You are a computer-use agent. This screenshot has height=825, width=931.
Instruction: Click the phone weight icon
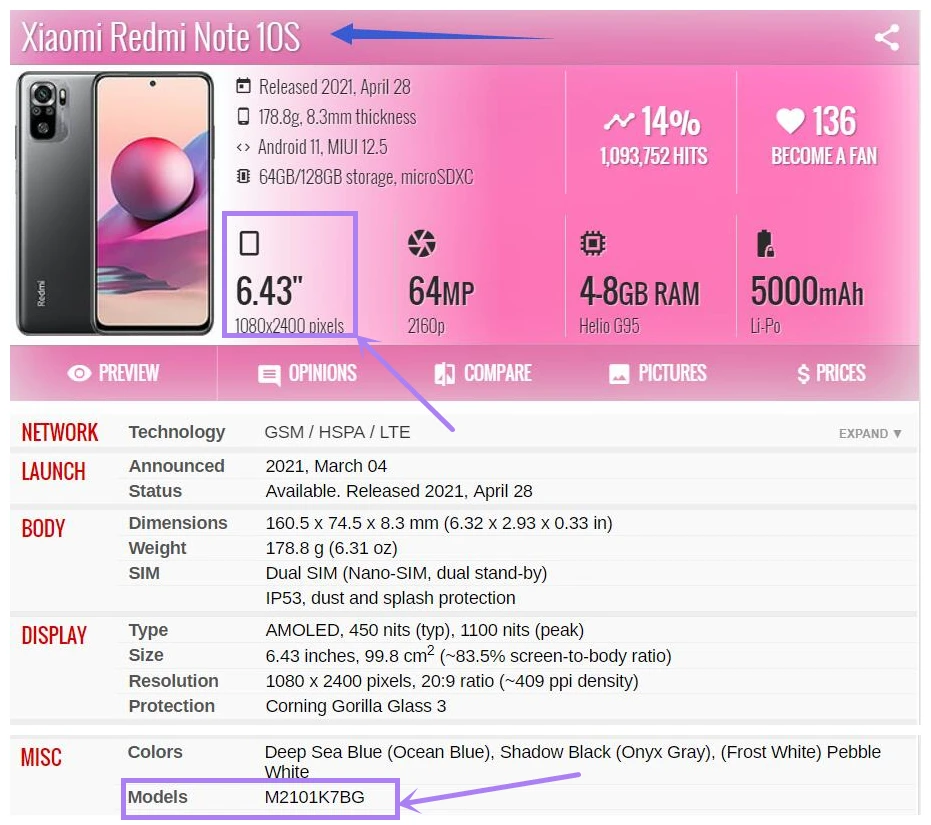(x=243, y=116)
